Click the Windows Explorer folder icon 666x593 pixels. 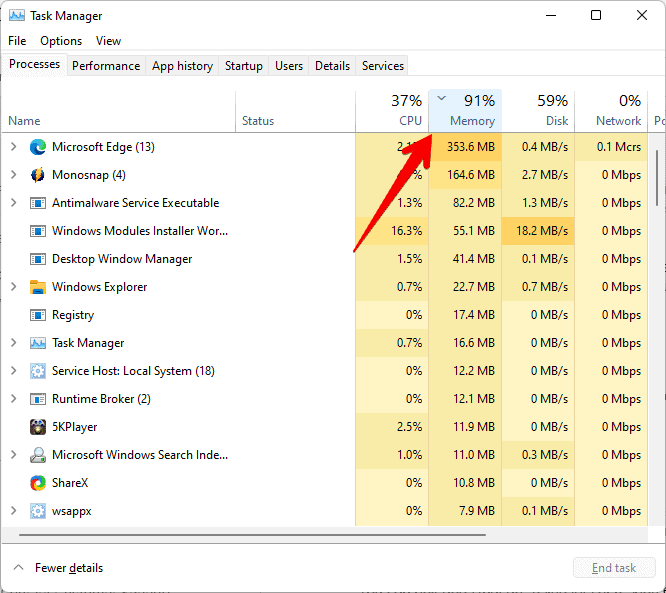tap(38, 287)
